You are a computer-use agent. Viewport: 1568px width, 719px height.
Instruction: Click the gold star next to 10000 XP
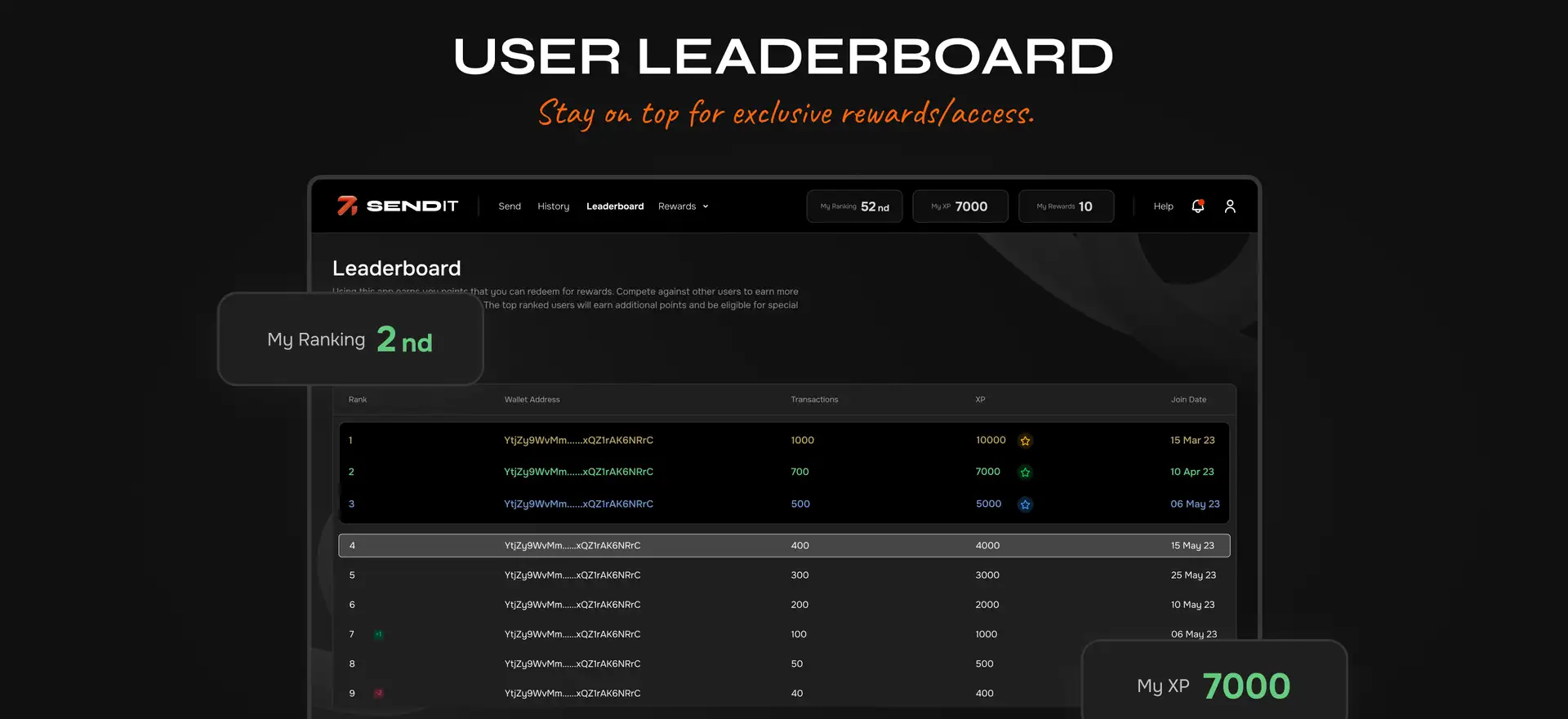tap(1025, 441)
